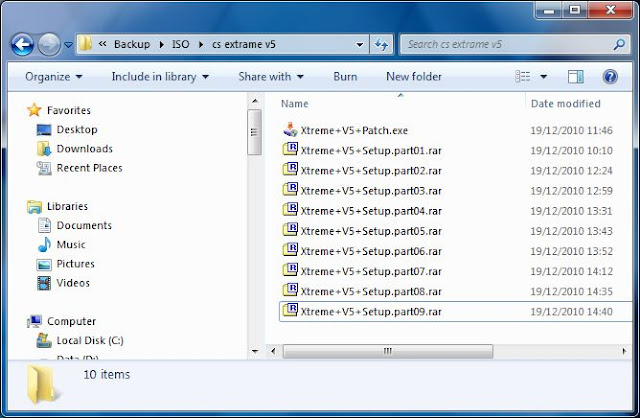The image size is (640, 418).
Task: Click file name Xtreme+V5+Setup.part05.rar
Action: pos(371,231)
